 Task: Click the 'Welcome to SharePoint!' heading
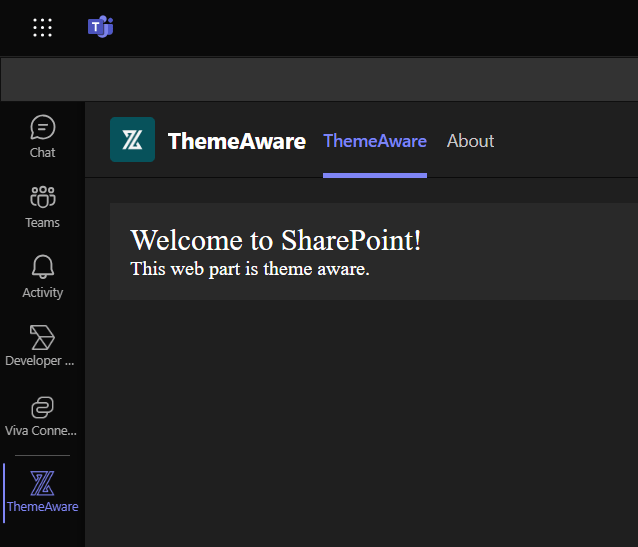tap(276, 240)
